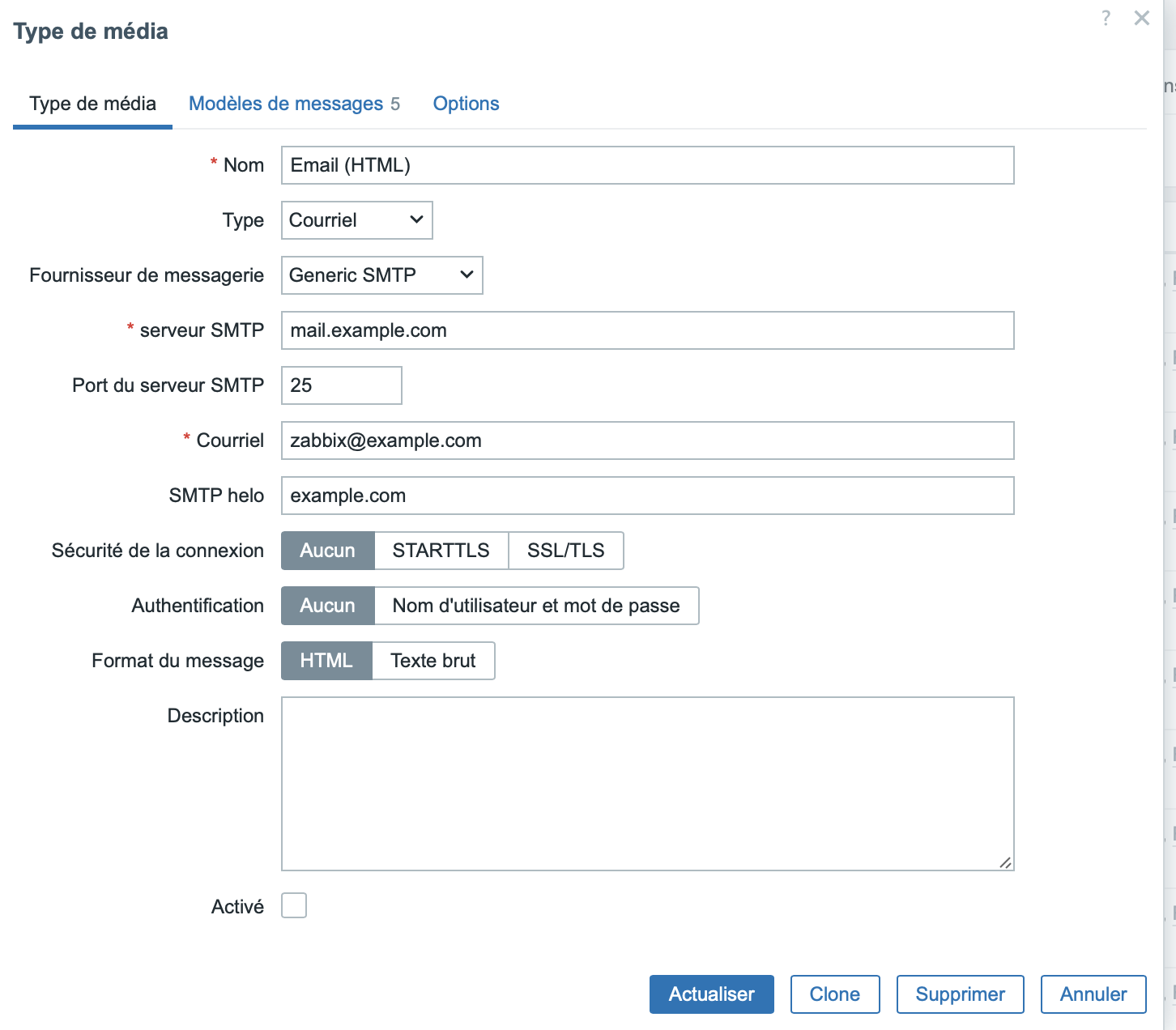
Task: Enable the Activé checkbox
Action: coord(294,905)
